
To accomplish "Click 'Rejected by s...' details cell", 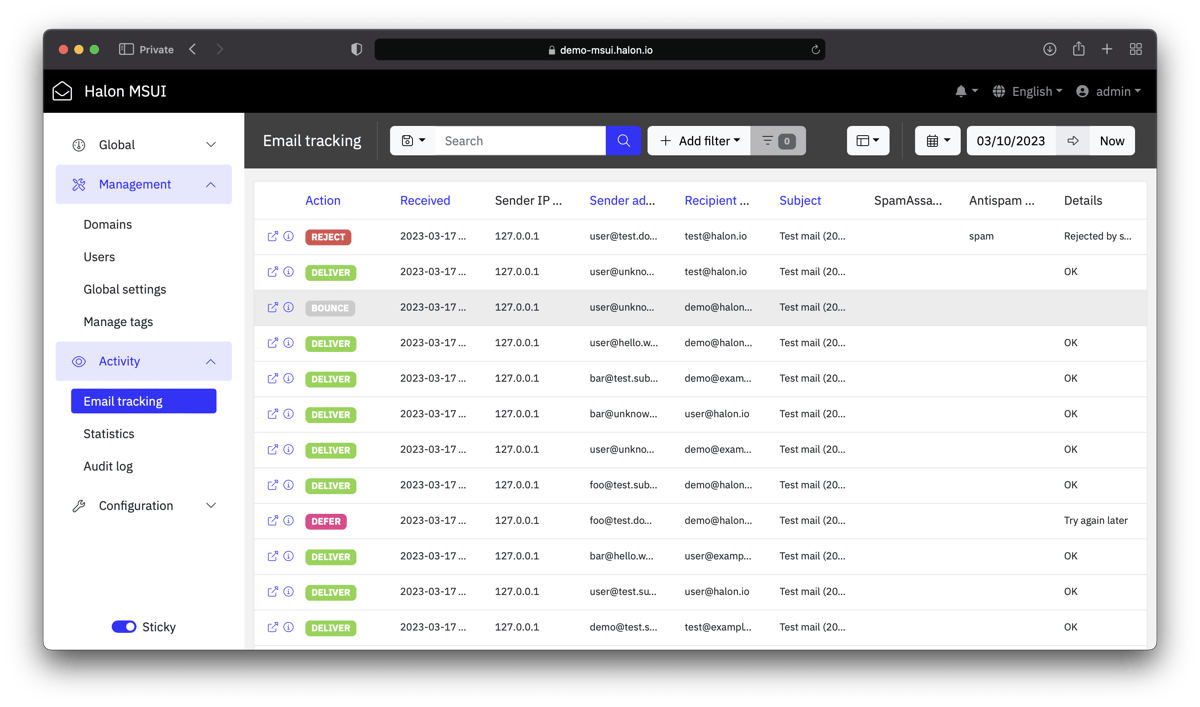I will 1098,237.
